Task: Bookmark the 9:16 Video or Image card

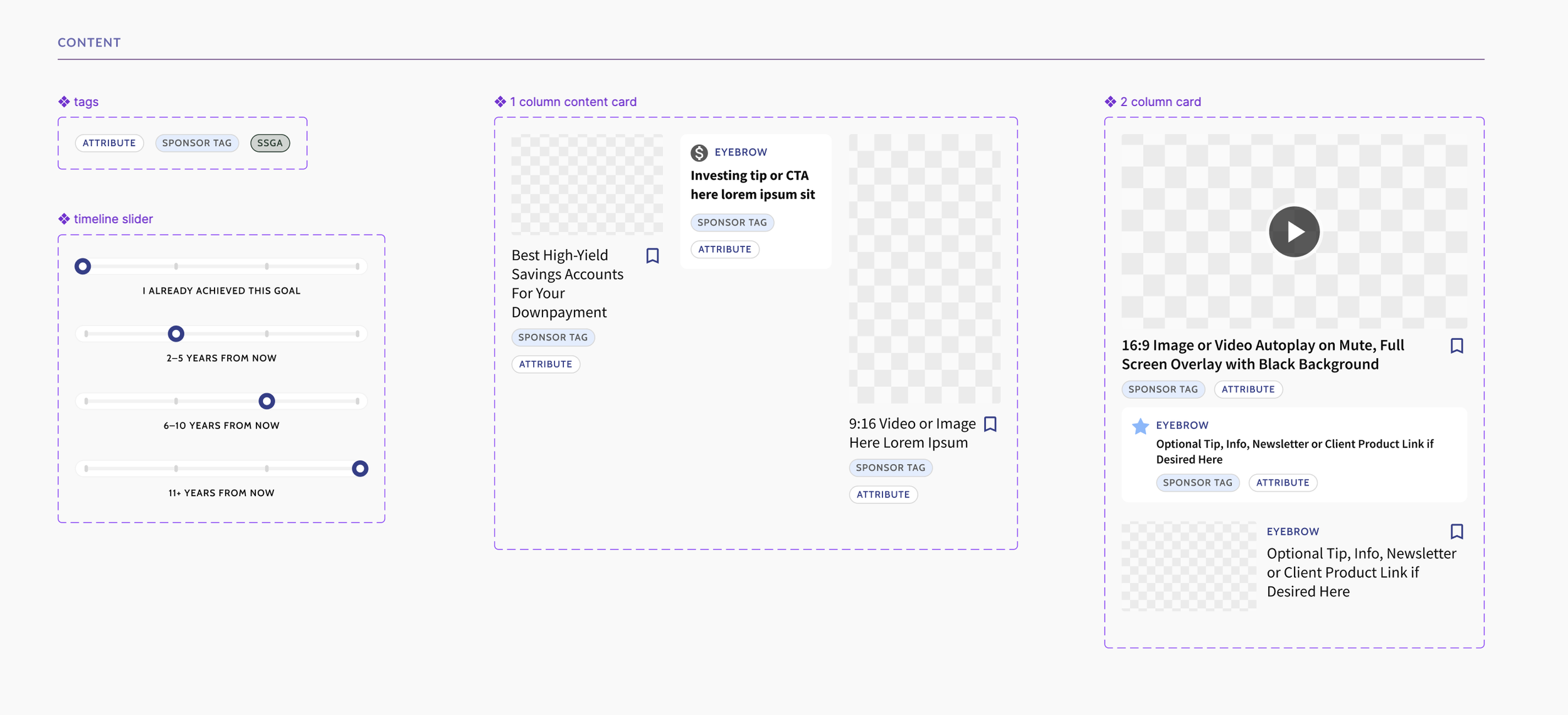Action: pos(990,425)
